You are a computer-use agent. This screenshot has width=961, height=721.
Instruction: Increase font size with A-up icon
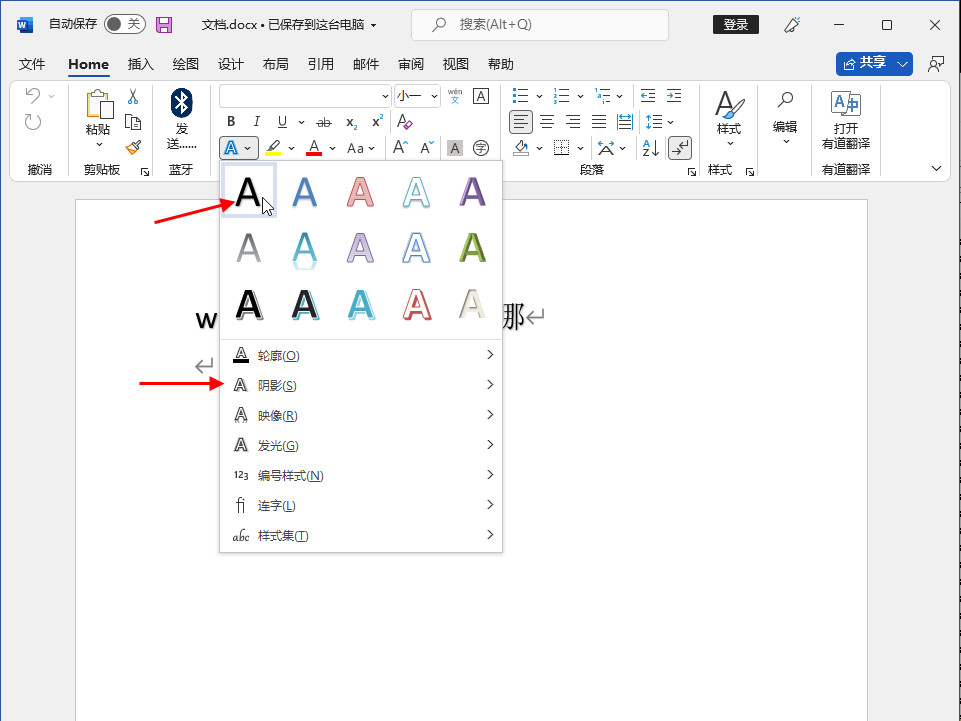point(400,147)
